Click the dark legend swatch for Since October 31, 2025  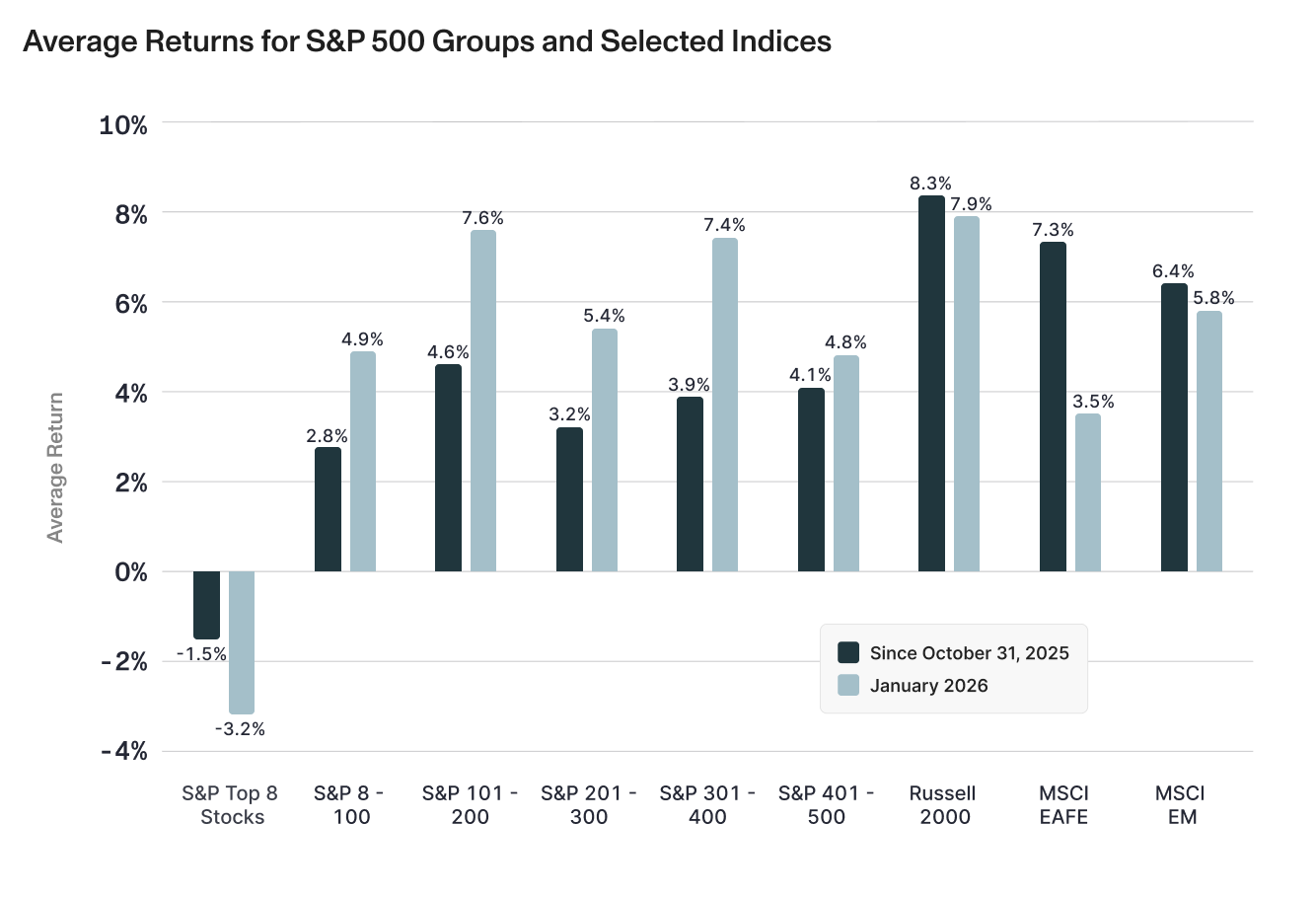(848, 653)
